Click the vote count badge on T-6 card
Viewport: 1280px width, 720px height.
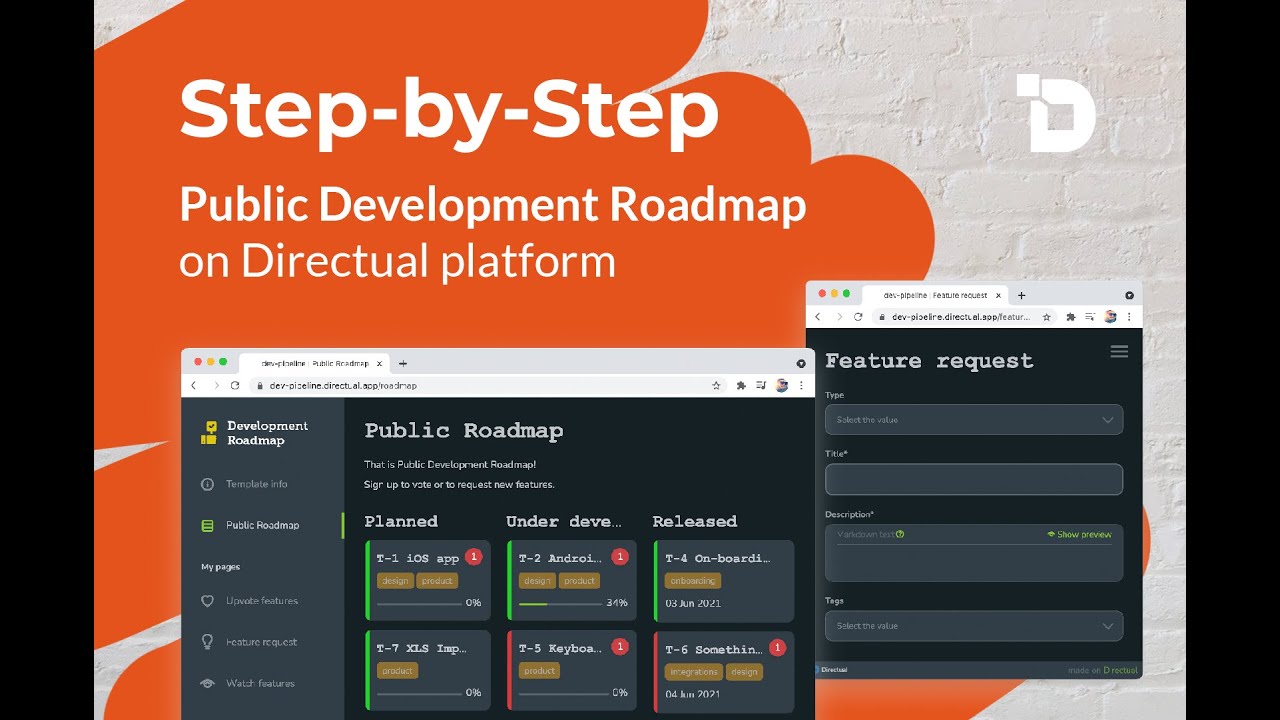pyautogui.click(x=778, y=648)
